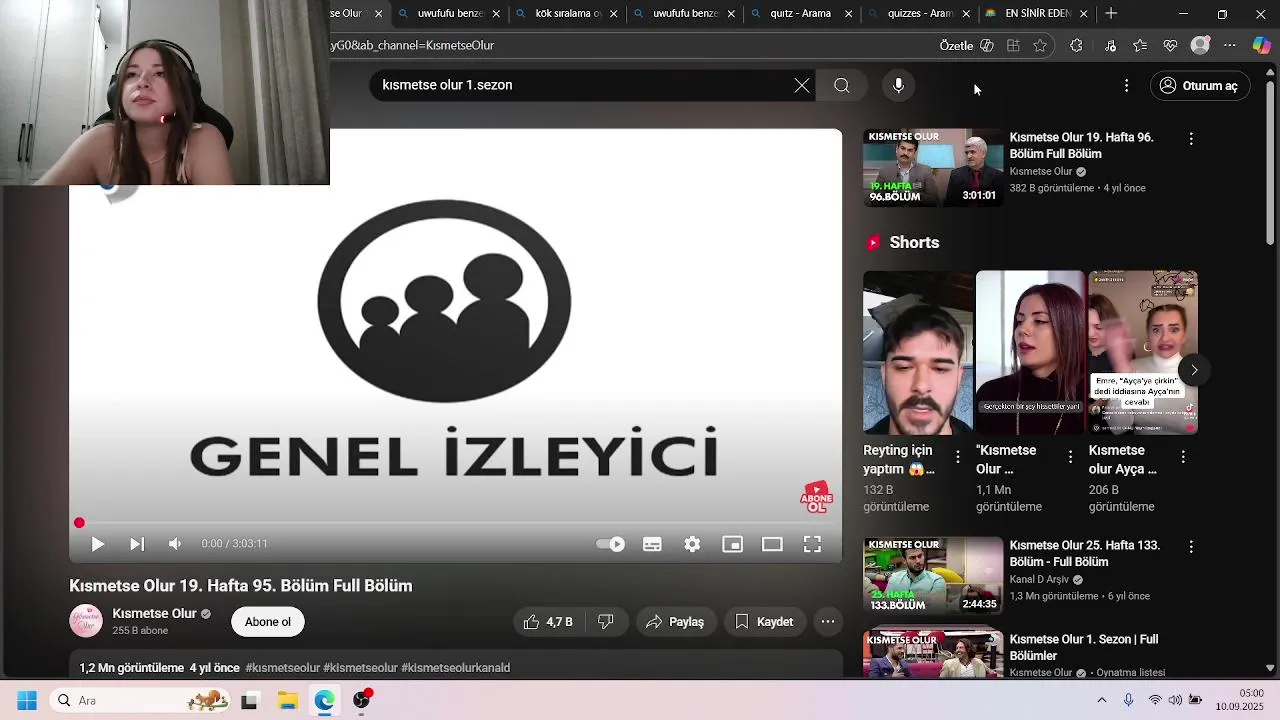1280x720 pixels.
Task: Open video player settings gear
Action: click(x=692, y=544)
